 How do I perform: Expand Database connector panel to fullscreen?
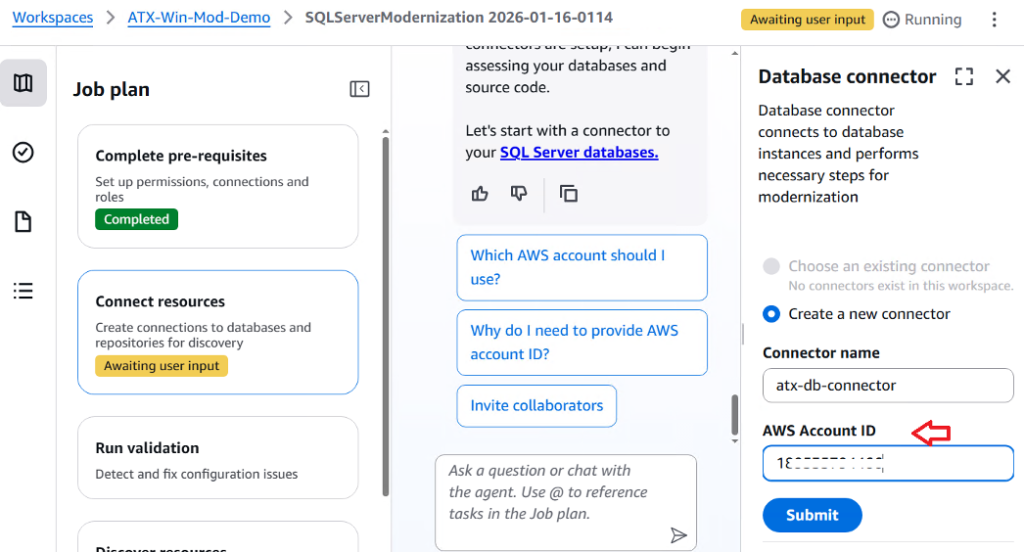(964, 77)
